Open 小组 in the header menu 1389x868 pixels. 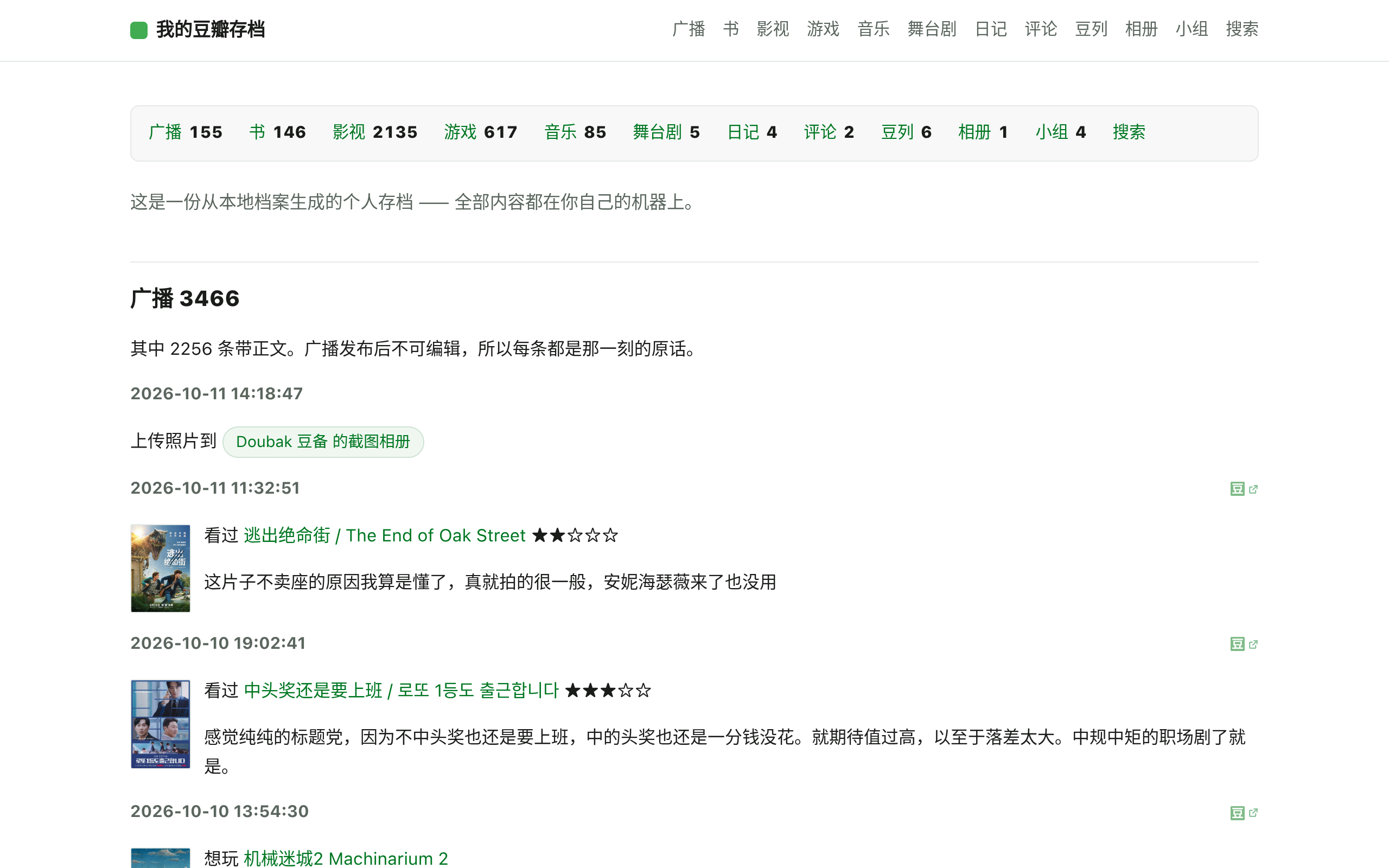1192,29
